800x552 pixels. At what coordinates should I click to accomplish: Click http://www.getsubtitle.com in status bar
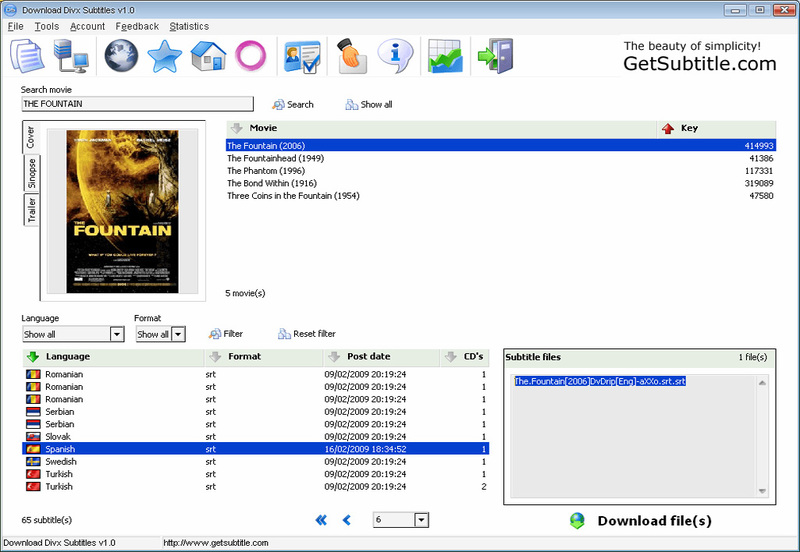216,543
